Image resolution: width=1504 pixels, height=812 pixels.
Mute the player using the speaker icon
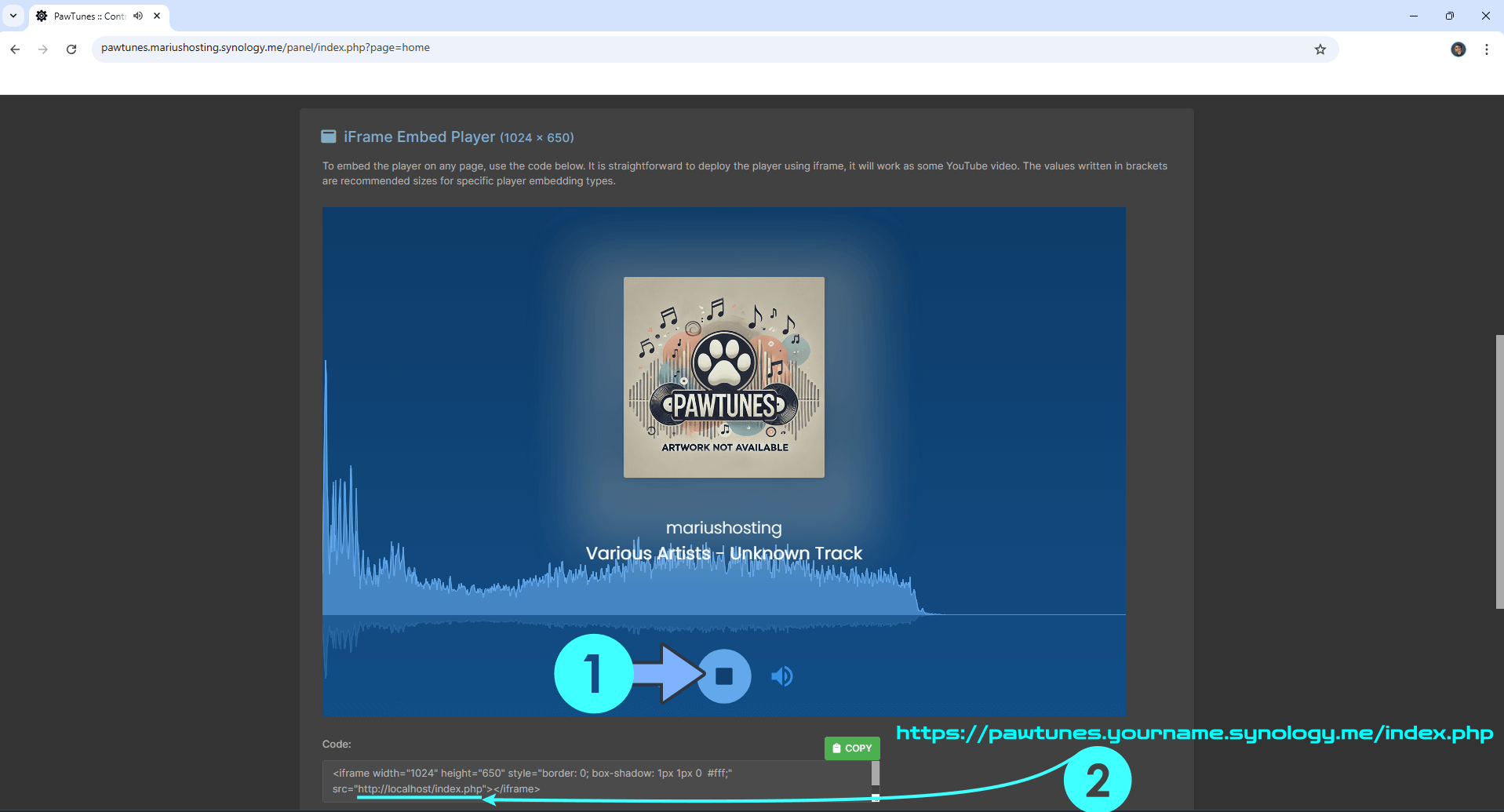pos(782,676)
